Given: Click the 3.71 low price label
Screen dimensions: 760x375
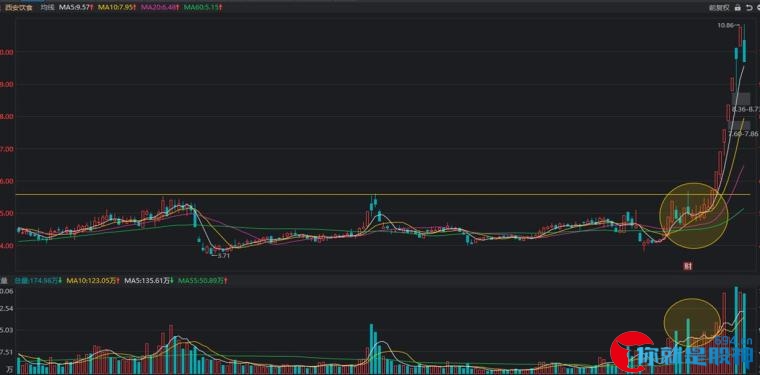Looking at the screenshot, I should click(x=222, y=255).
